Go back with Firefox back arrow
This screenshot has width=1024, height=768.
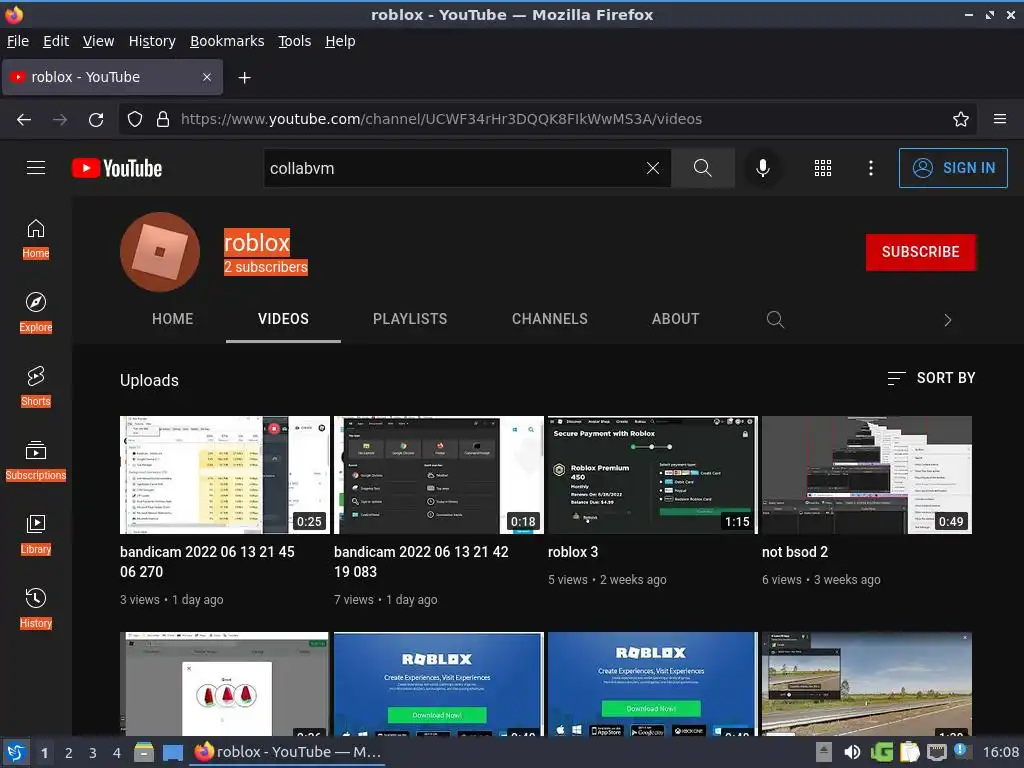[24, 120]
